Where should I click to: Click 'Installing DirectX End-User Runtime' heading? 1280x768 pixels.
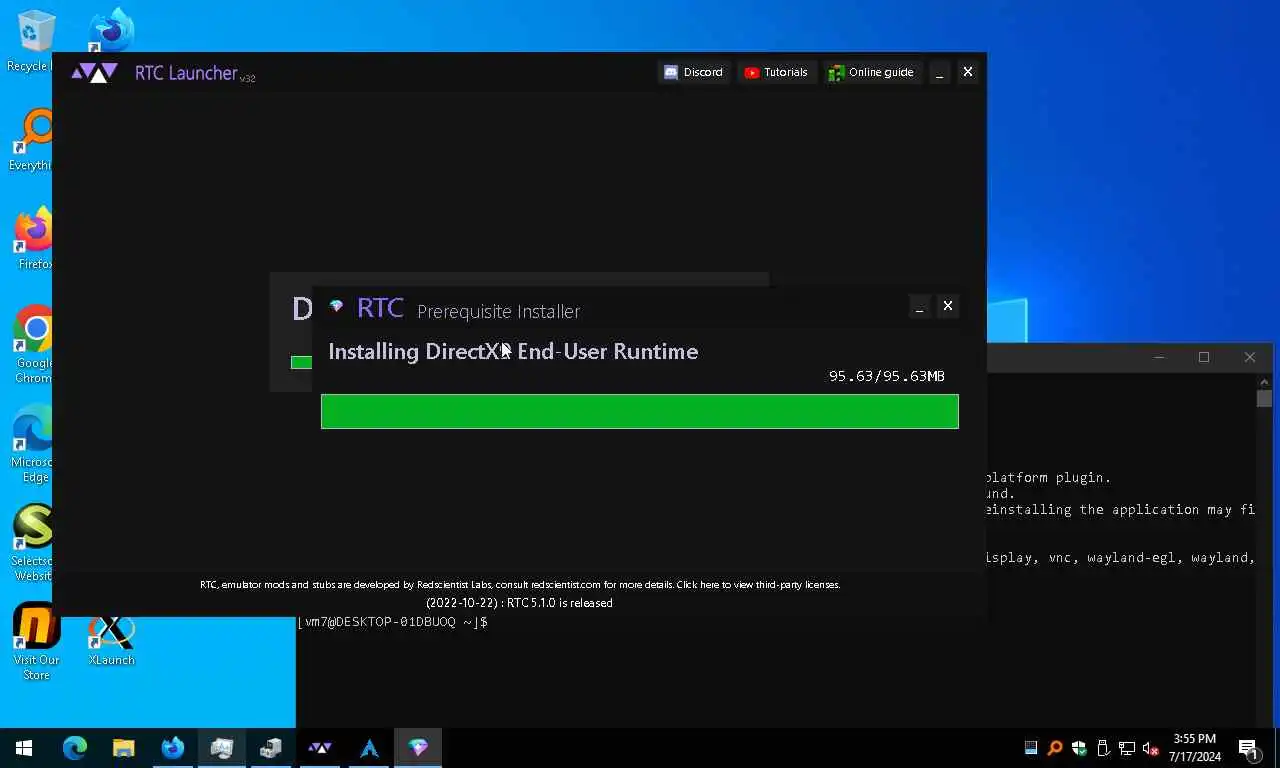[513, 351]
